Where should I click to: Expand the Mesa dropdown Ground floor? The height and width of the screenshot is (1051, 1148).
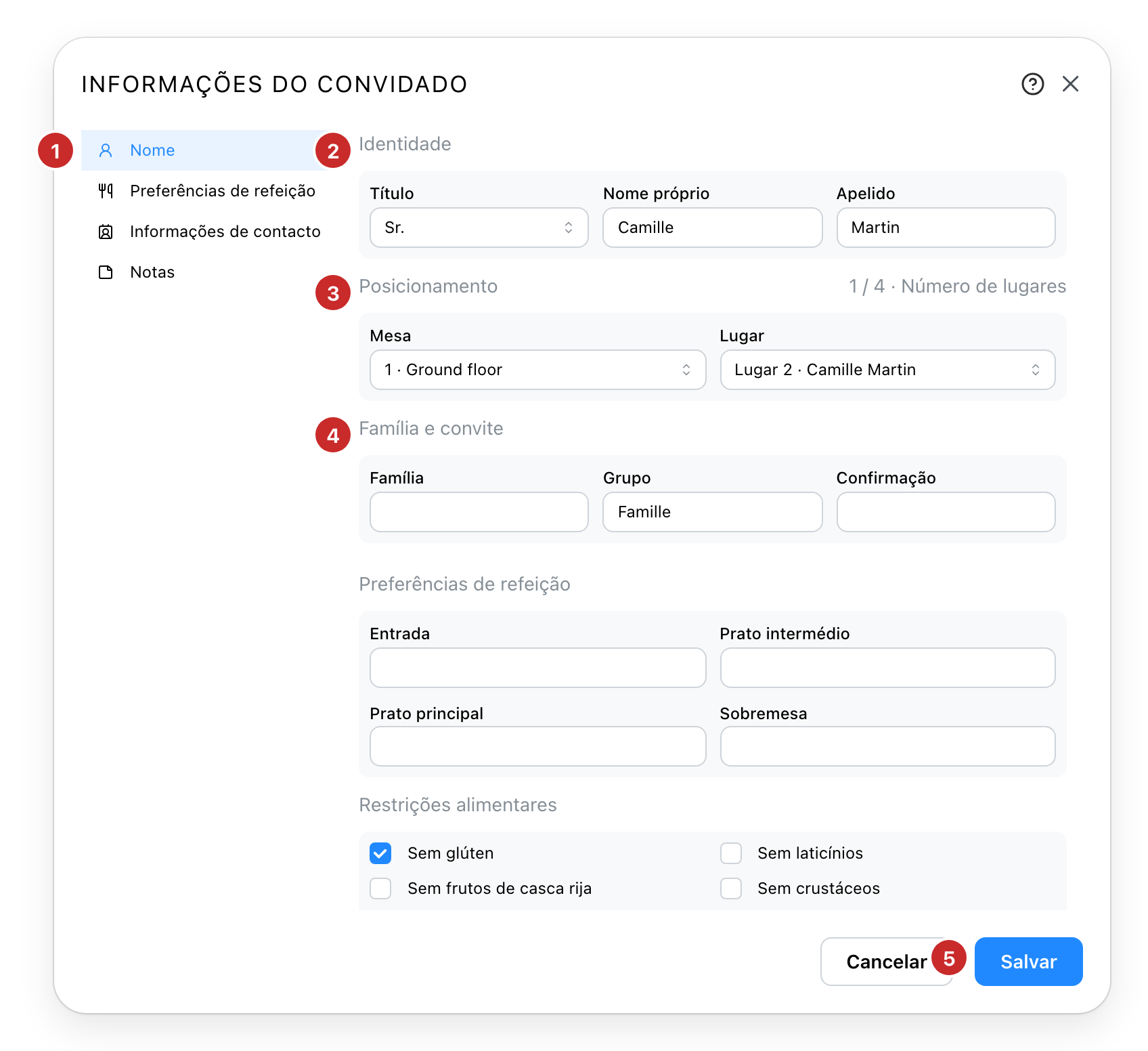coord(538,370)
